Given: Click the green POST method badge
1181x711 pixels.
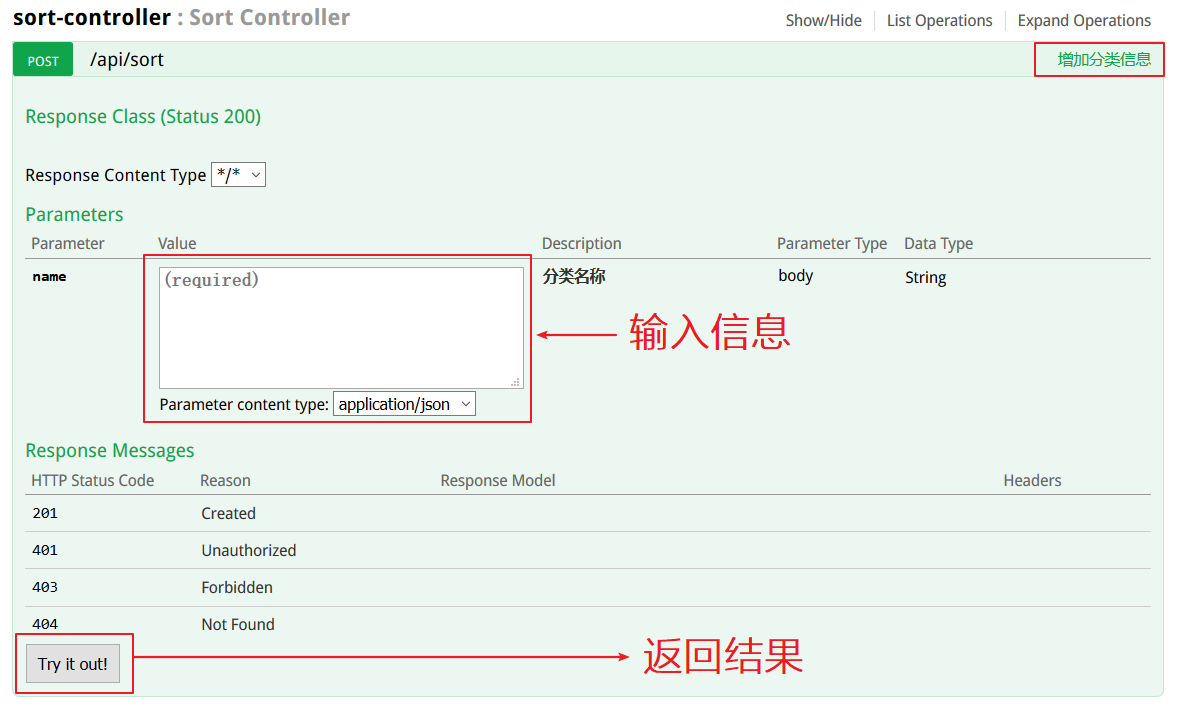Looking at the screenshot, I should tap(43, 60).
